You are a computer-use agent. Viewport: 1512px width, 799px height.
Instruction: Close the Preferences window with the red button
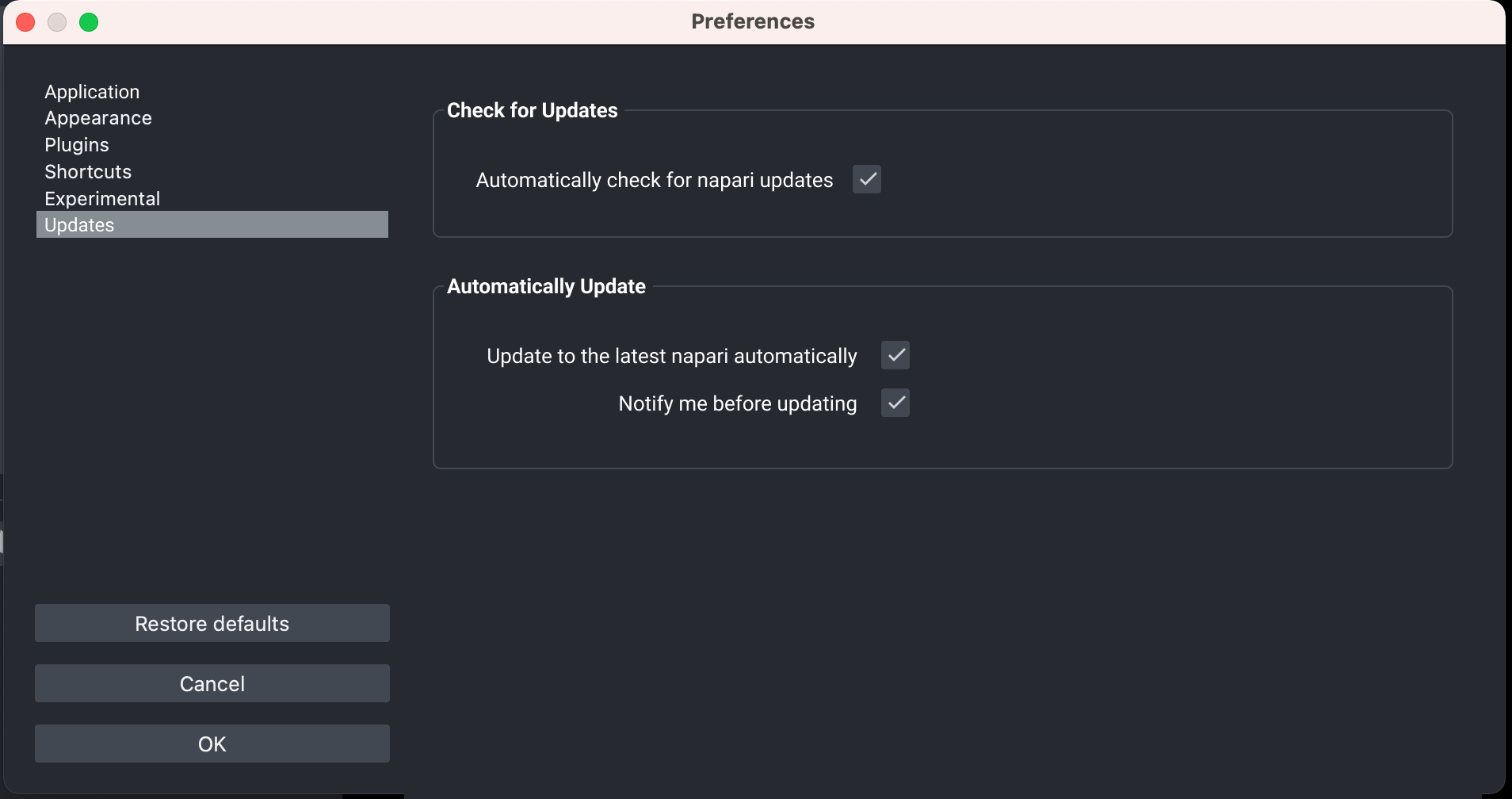click(25, 22)
